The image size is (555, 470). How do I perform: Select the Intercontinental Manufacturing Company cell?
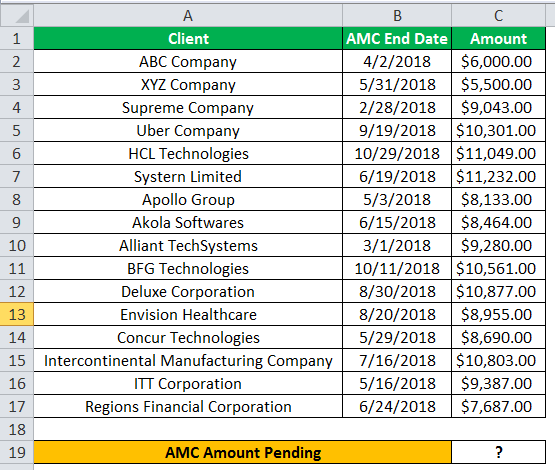click(188, 361)
